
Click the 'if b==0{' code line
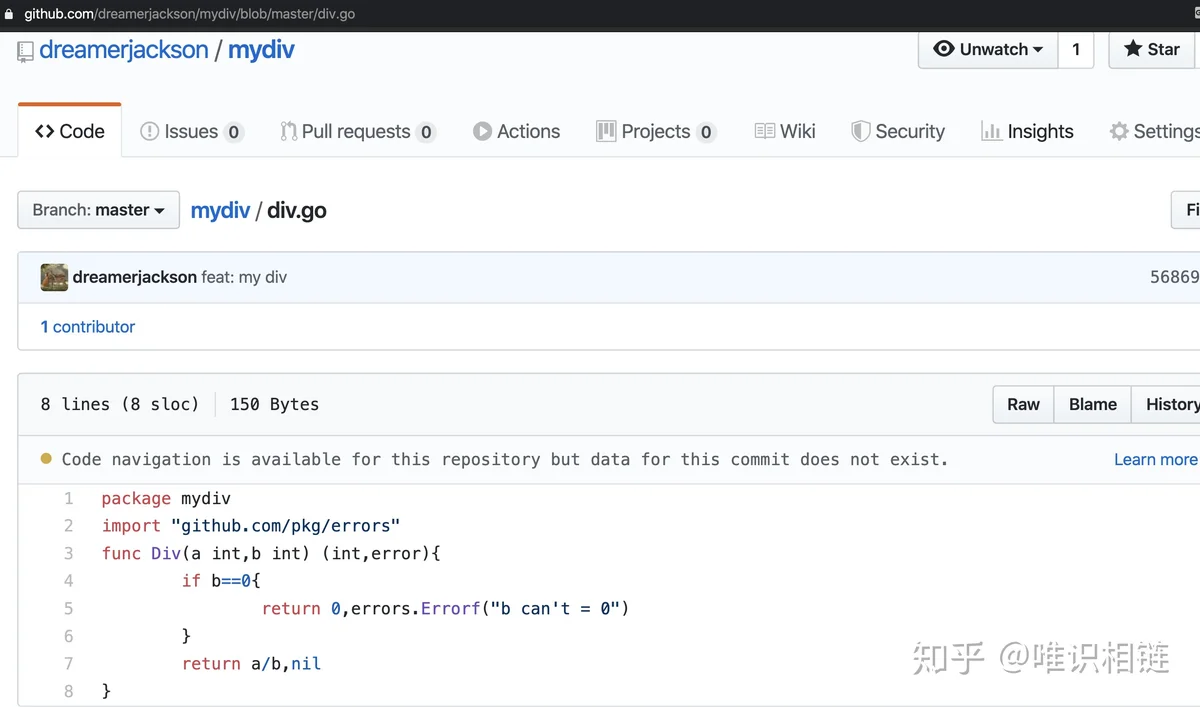[221, 580]
